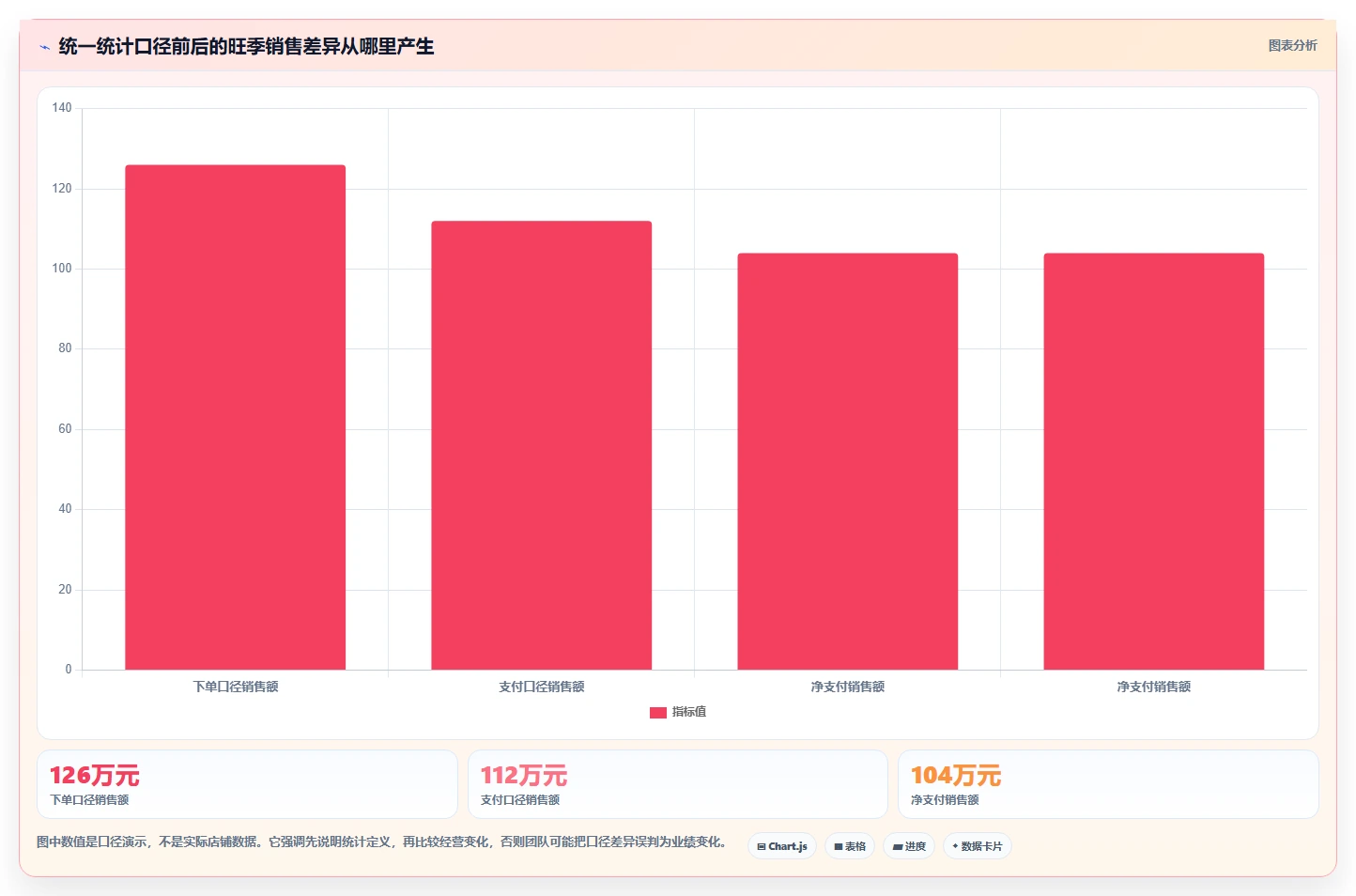Open the 126万元 stat card
The height and width of the screenshot is (896, 1356).
tap(247, 784)
